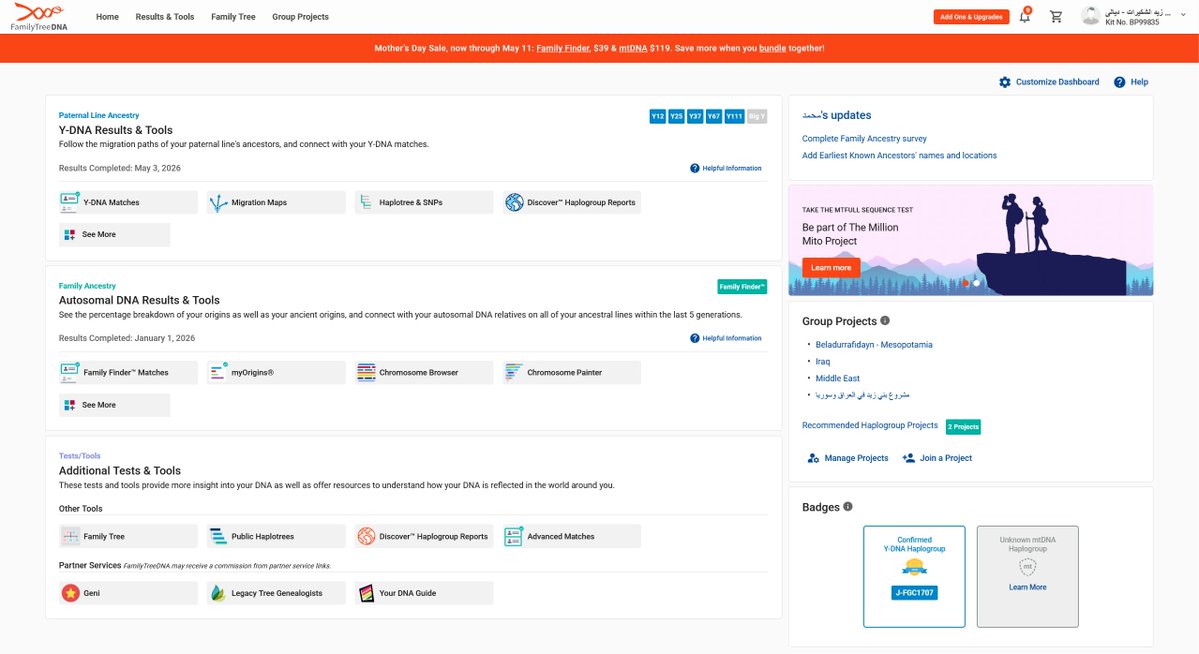Screen dimensions: 1199x654
Task: Click the Customize Dashboard gear icon
Action: [x=1005, y=82]
